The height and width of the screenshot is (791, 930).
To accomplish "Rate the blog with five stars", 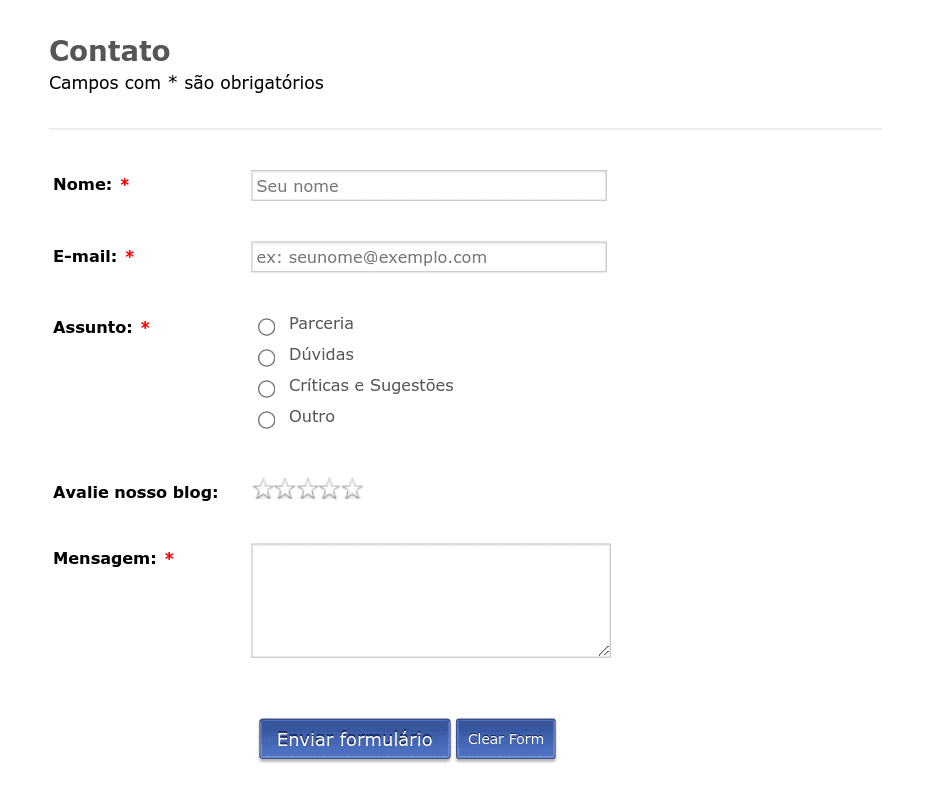I will pyautogui.click(x=352, y=489).
